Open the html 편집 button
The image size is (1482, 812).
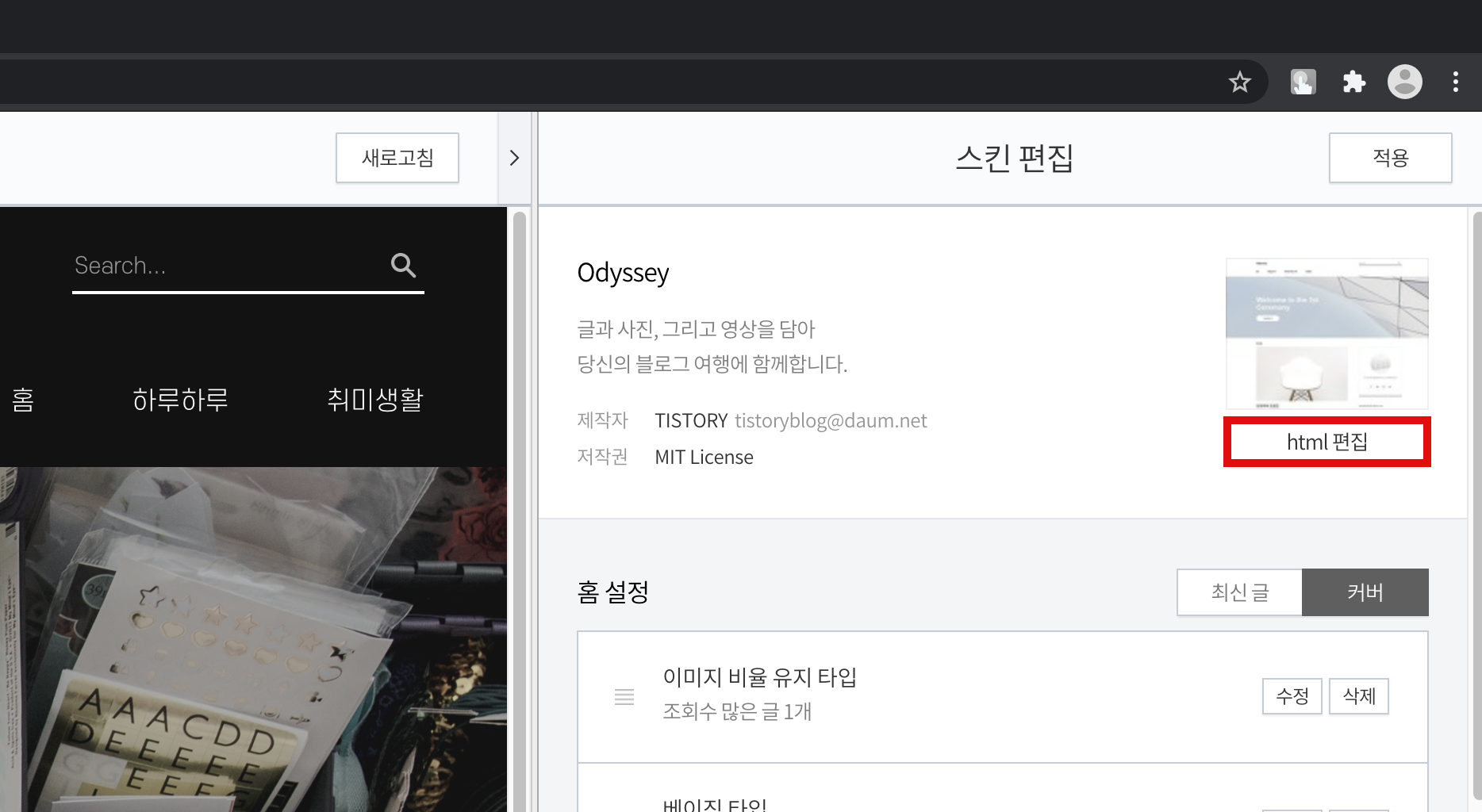[x=1327, y=442]
